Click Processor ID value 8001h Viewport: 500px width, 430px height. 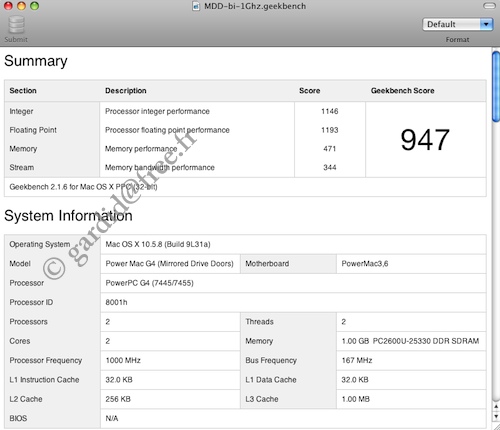tap(116, 302)
